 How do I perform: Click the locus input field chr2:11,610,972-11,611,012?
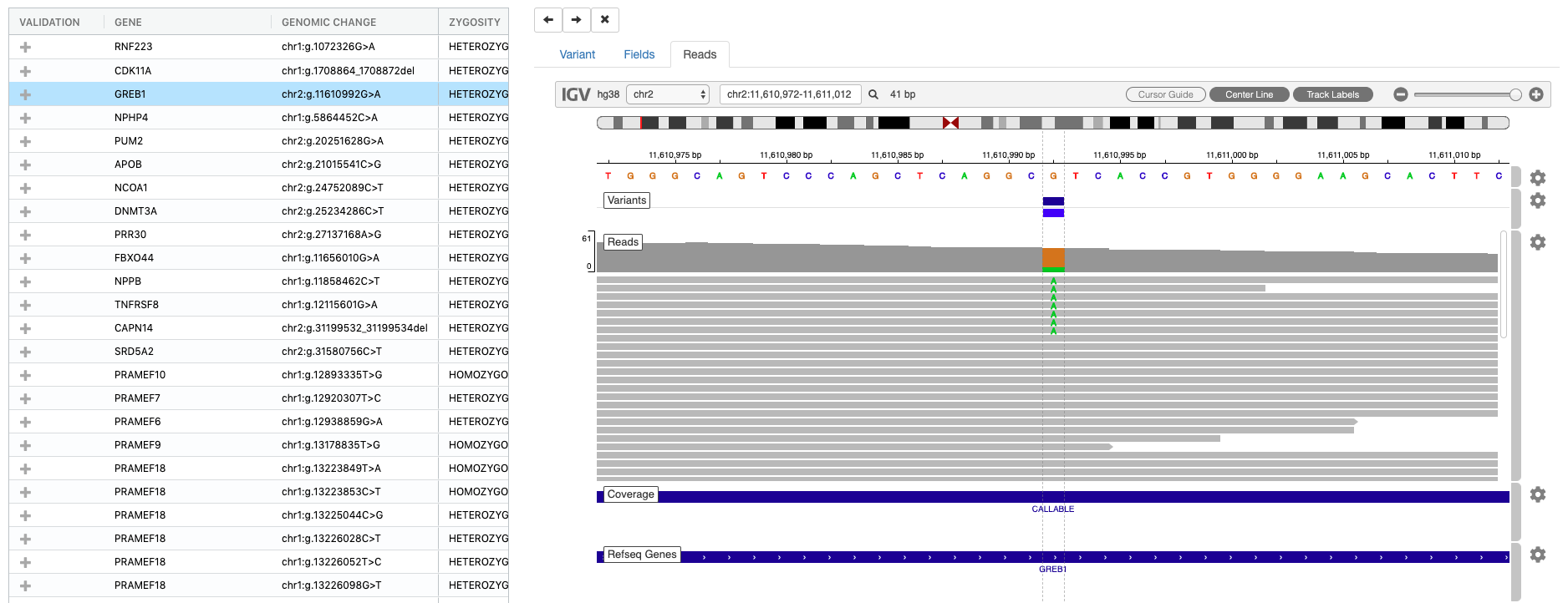coord(791,94)
